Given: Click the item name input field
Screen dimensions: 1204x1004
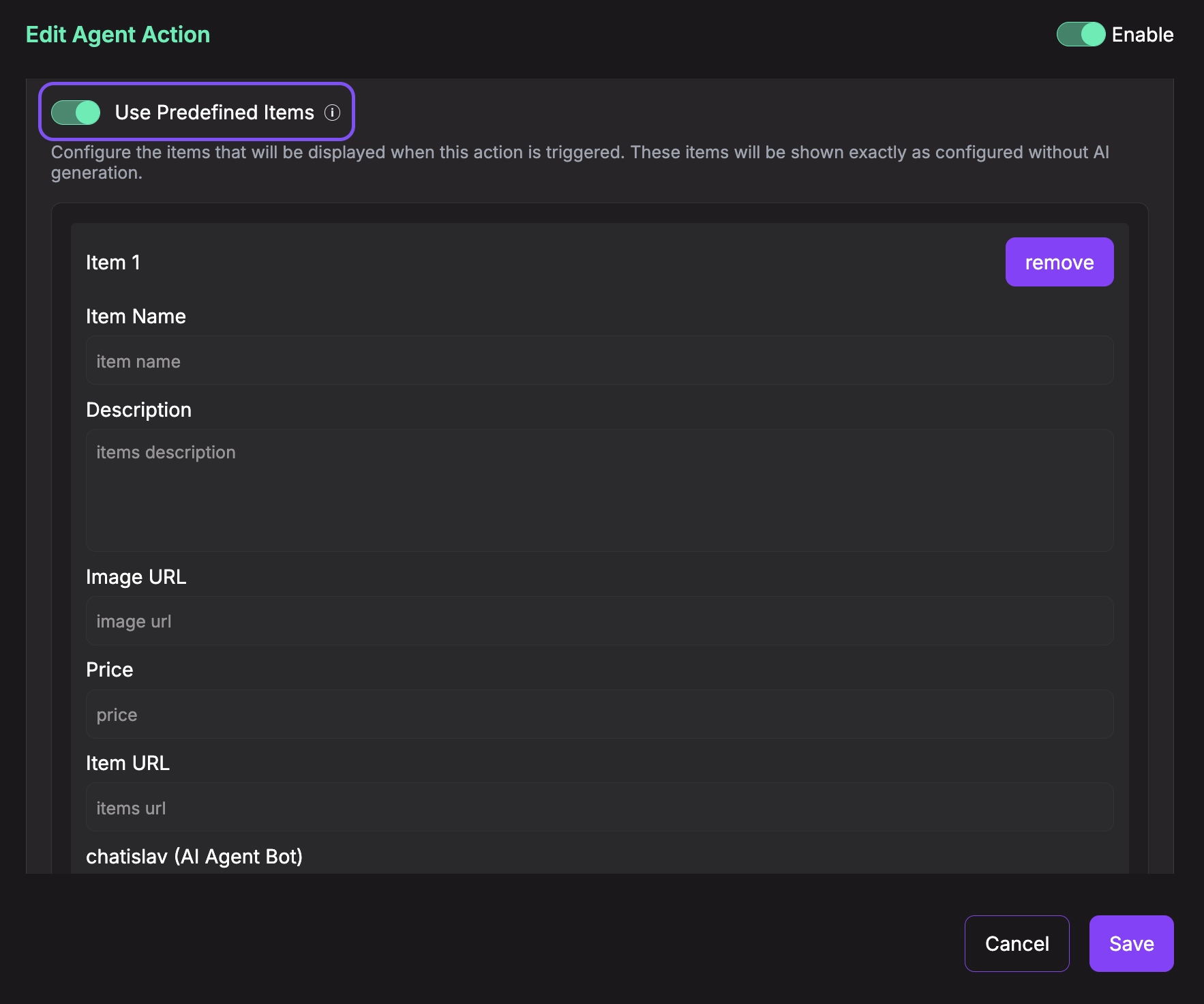Looking at the screenshot, I should pos(599,360).
